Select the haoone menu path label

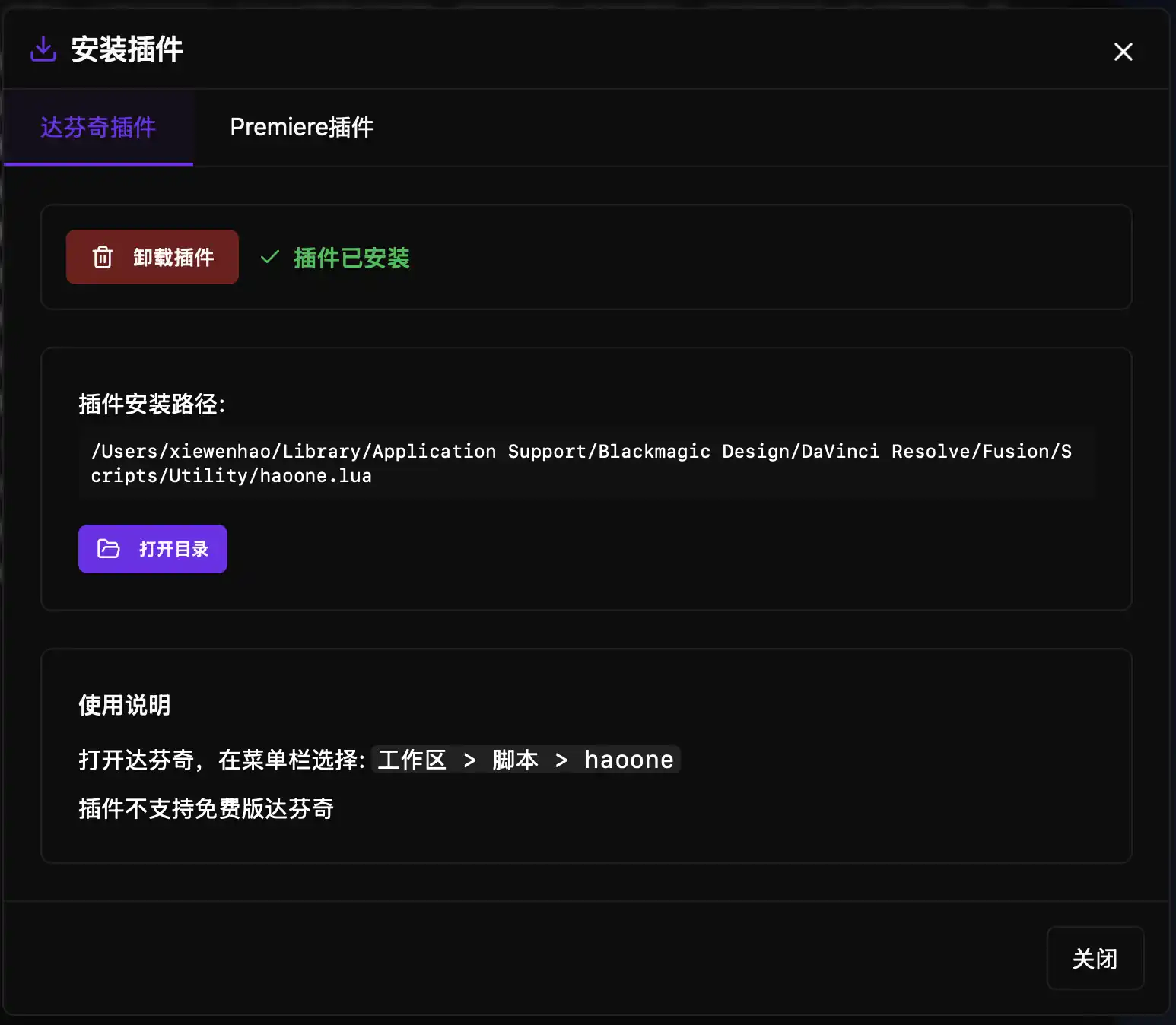[x=628, y=759]
